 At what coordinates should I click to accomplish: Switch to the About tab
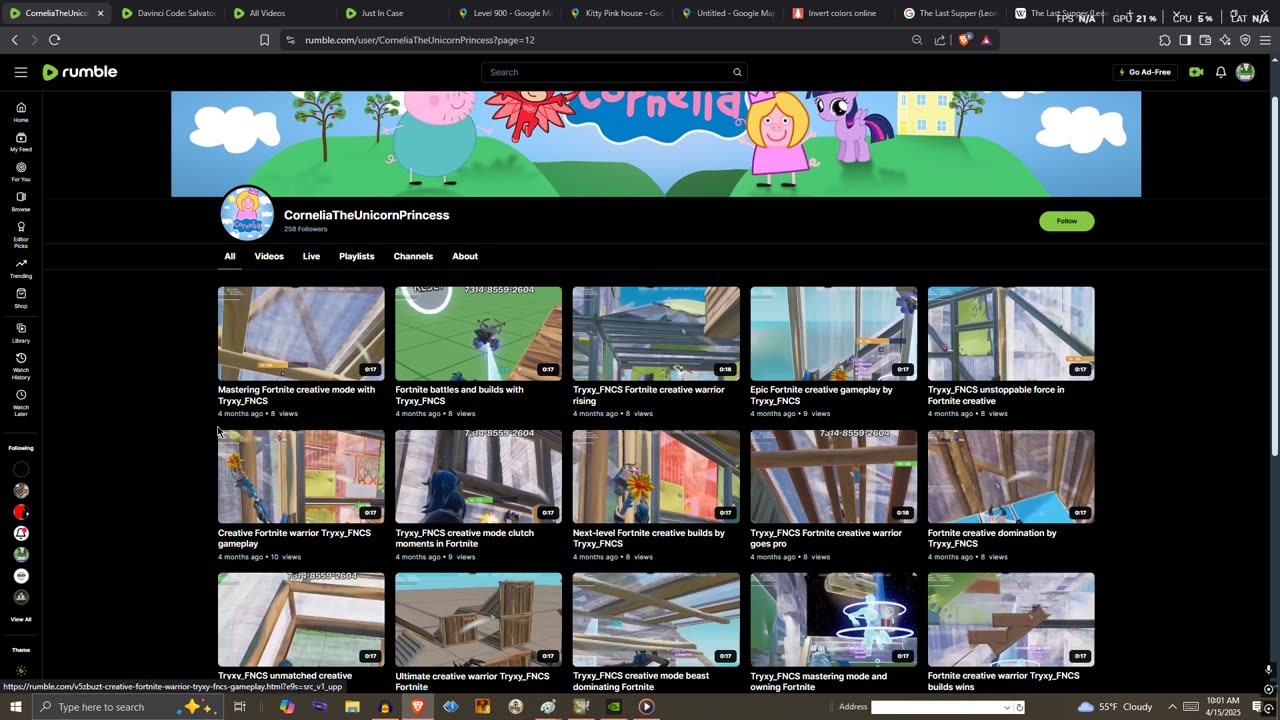[x=465, y=256]
